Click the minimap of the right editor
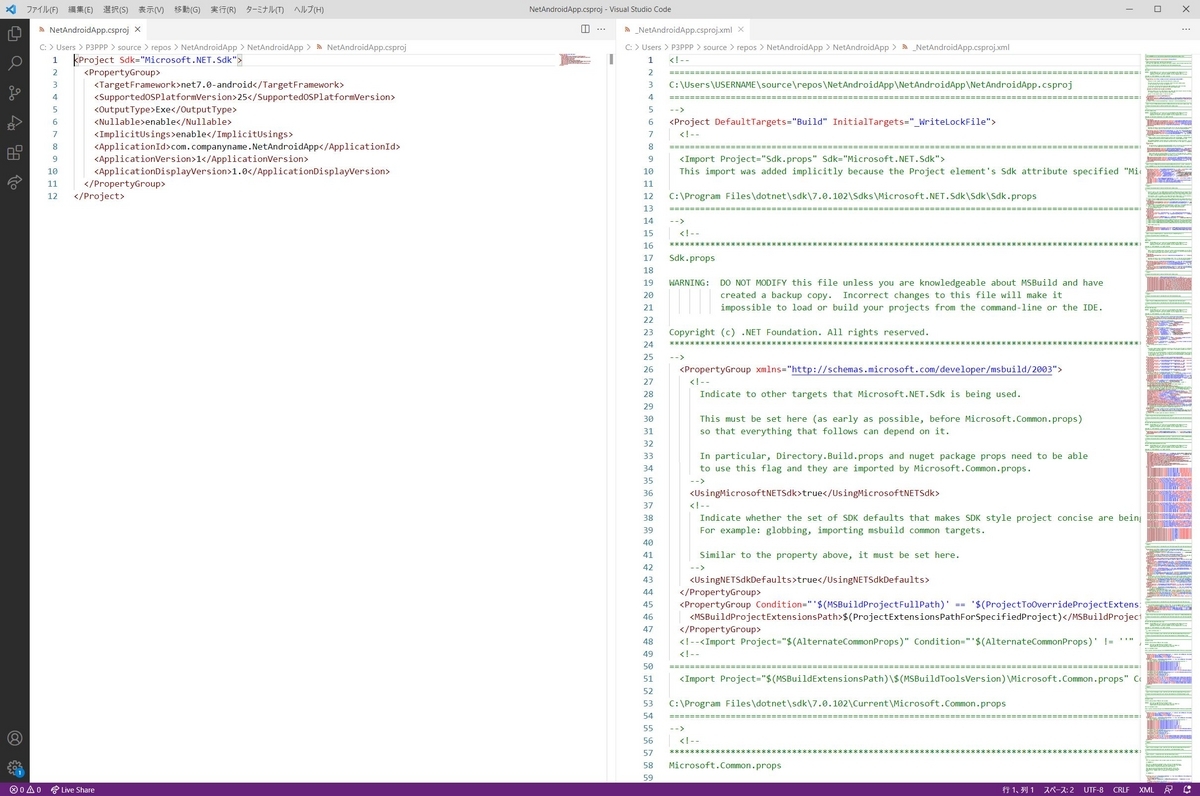Screen dimensions: 1200x796 1169,418
